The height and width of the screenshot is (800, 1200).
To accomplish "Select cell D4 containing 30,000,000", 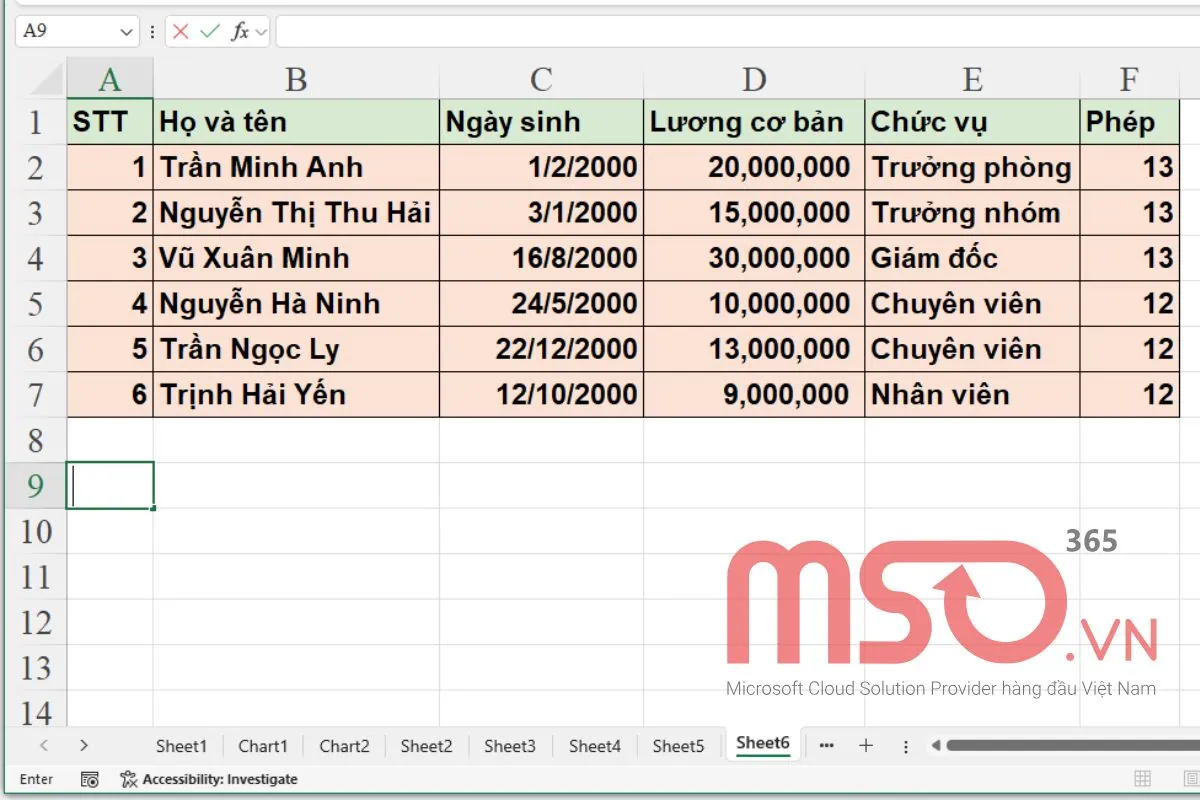I will [753, 257].
